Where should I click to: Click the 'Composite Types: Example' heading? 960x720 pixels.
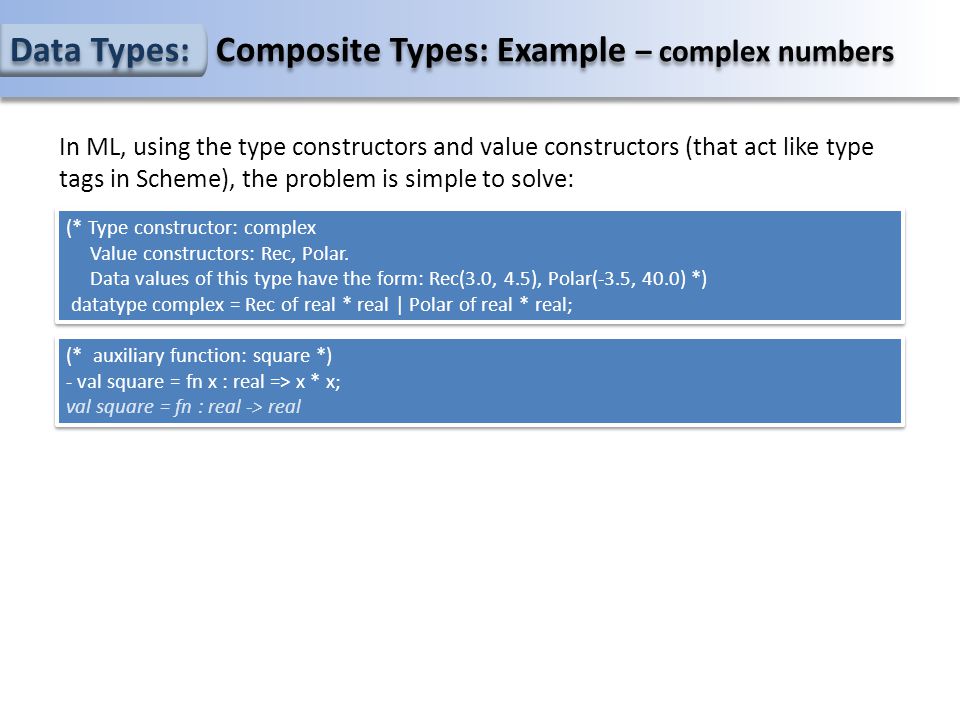421,51
